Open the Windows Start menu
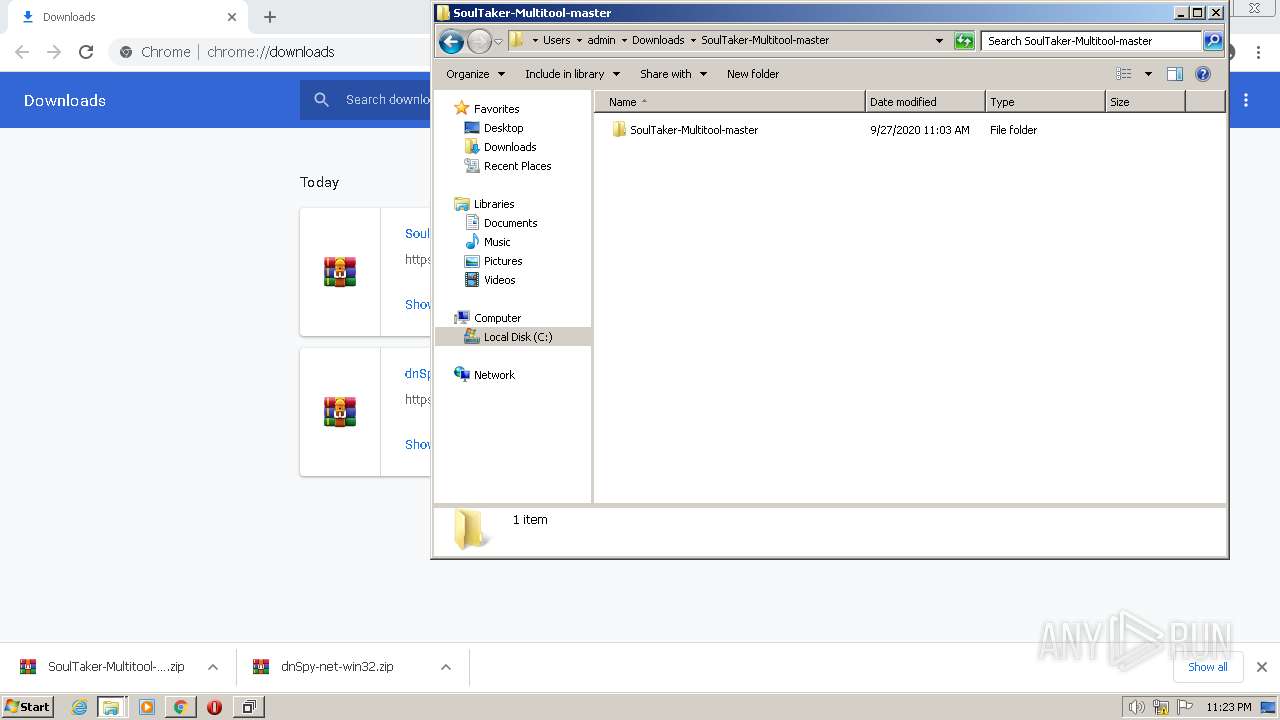The width and height of the screenshot is (1280, 720). (28, 707)
